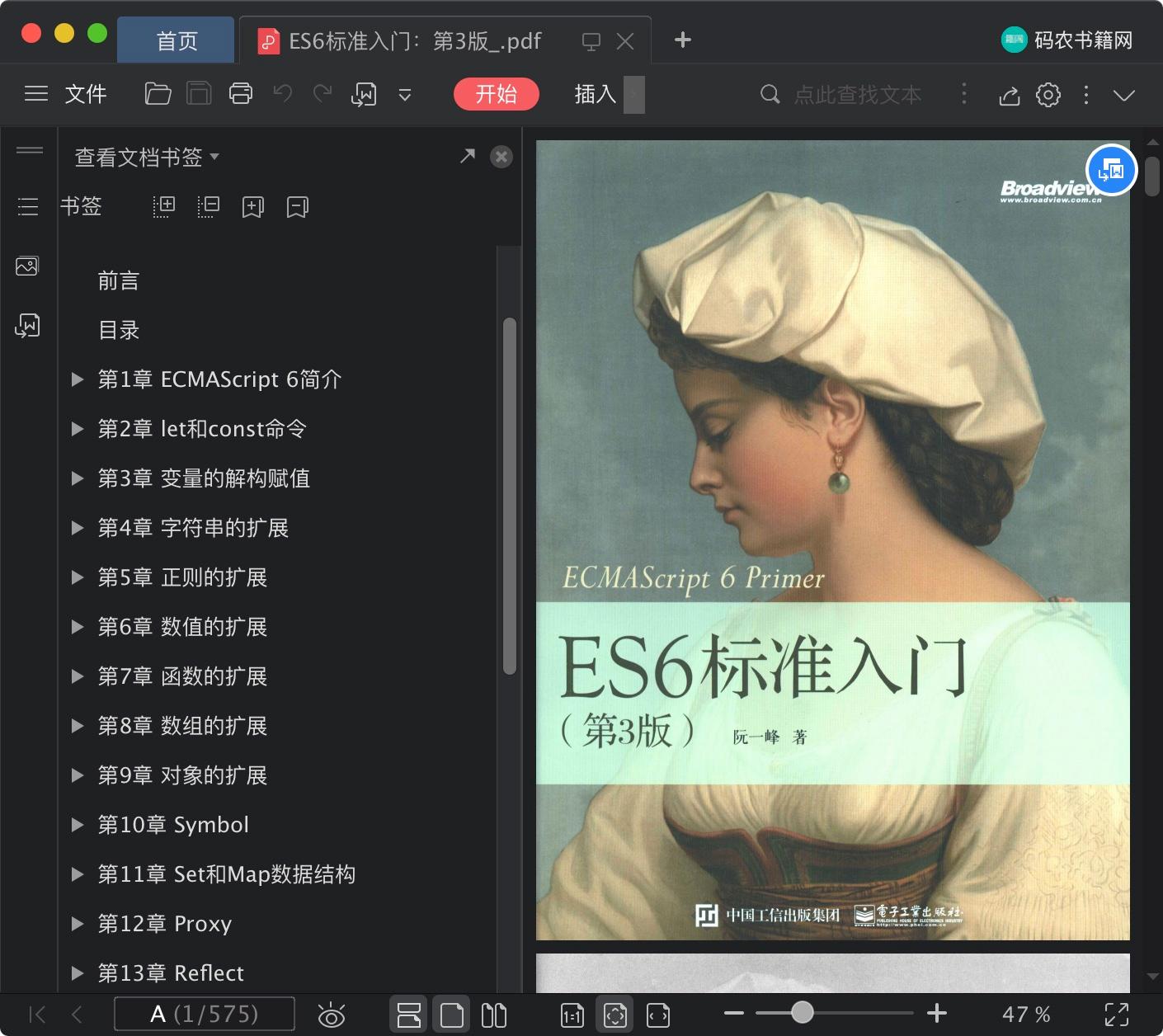Select the 开始 ribbon tab
1163x1036 pixels.
point(497,94)
